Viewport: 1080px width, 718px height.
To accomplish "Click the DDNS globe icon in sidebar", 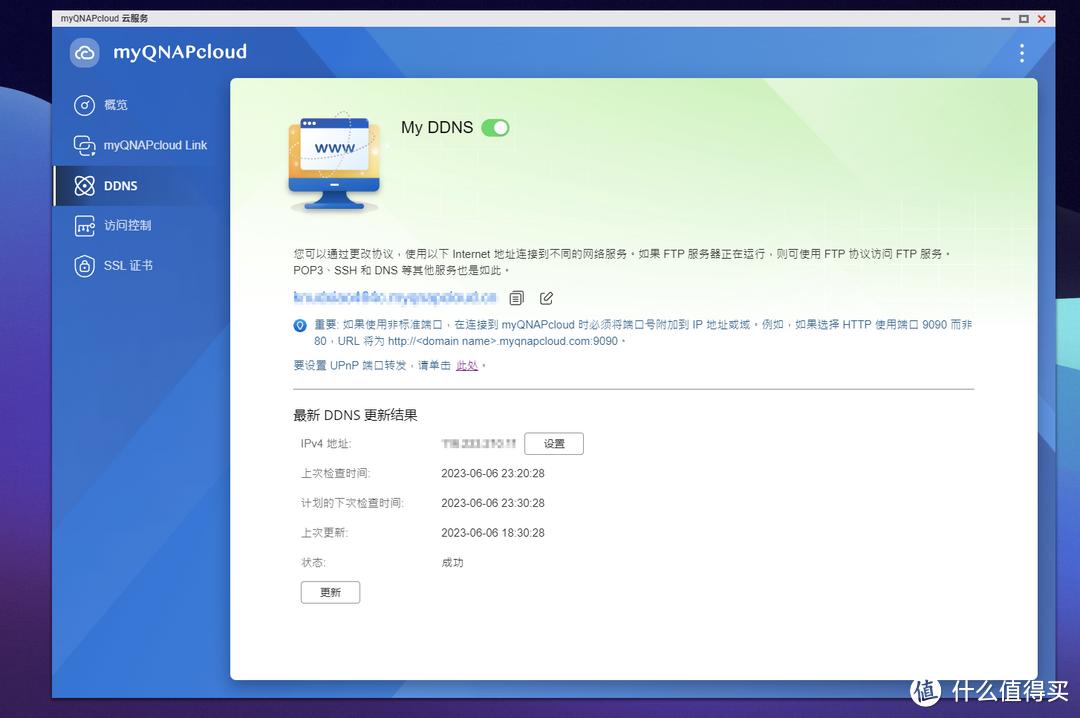I will click(85, 185).
